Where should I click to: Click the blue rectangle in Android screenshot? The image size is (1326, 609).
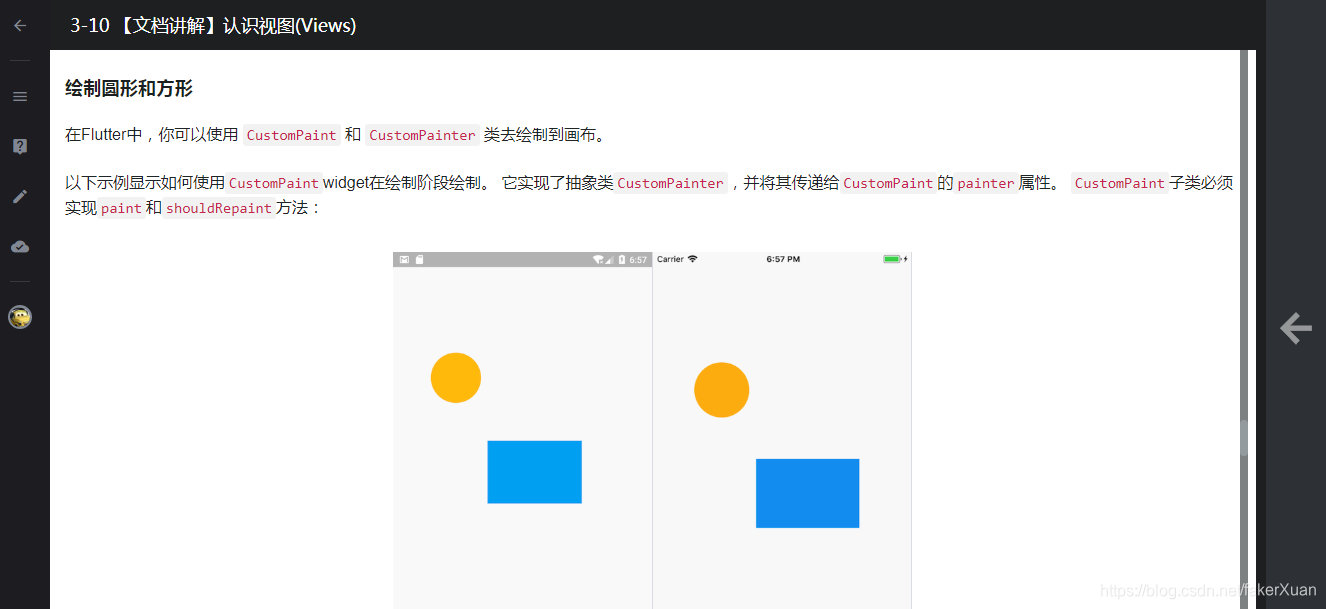(534, 472)
